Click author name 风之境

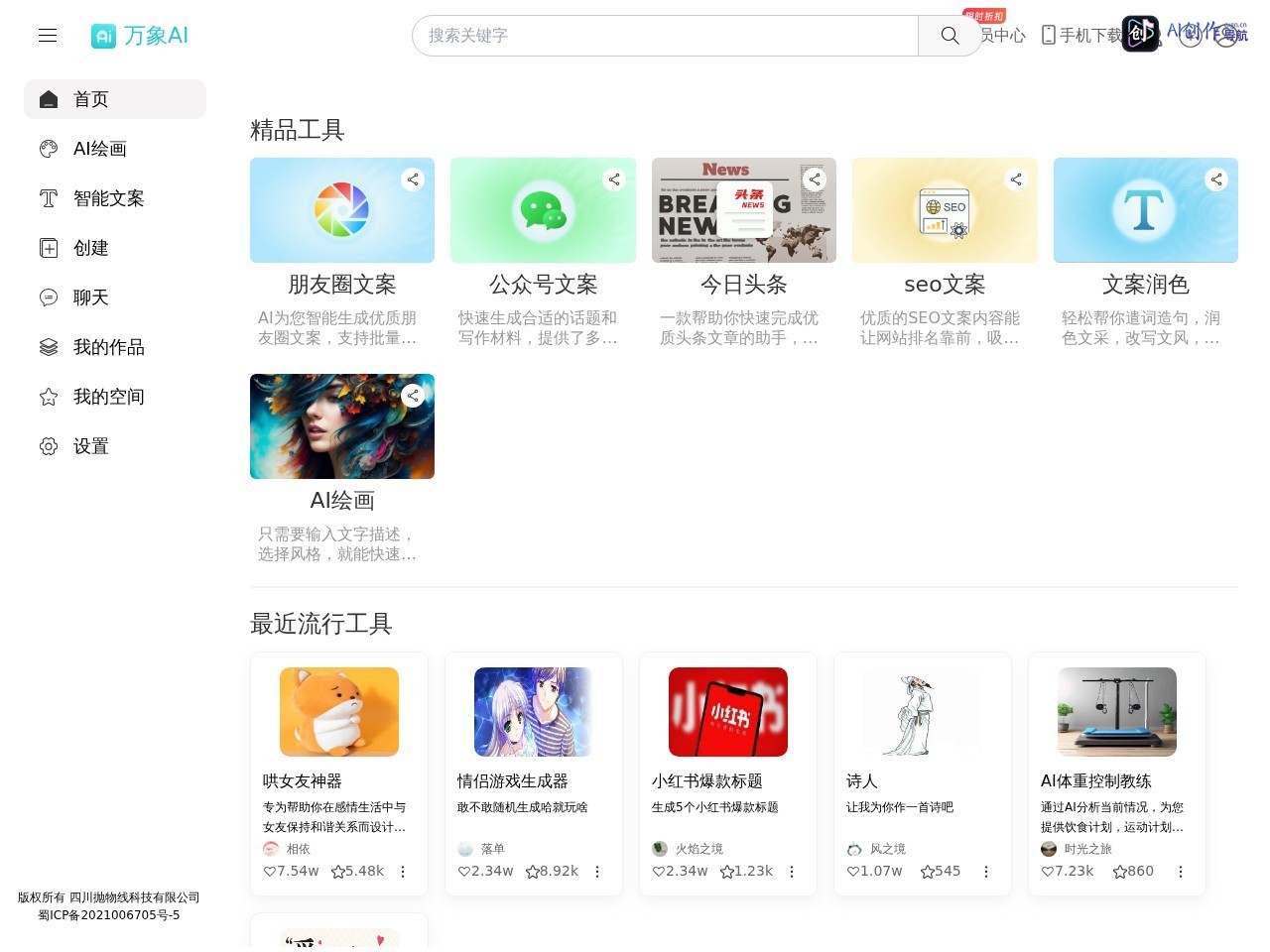coord(888,849)
